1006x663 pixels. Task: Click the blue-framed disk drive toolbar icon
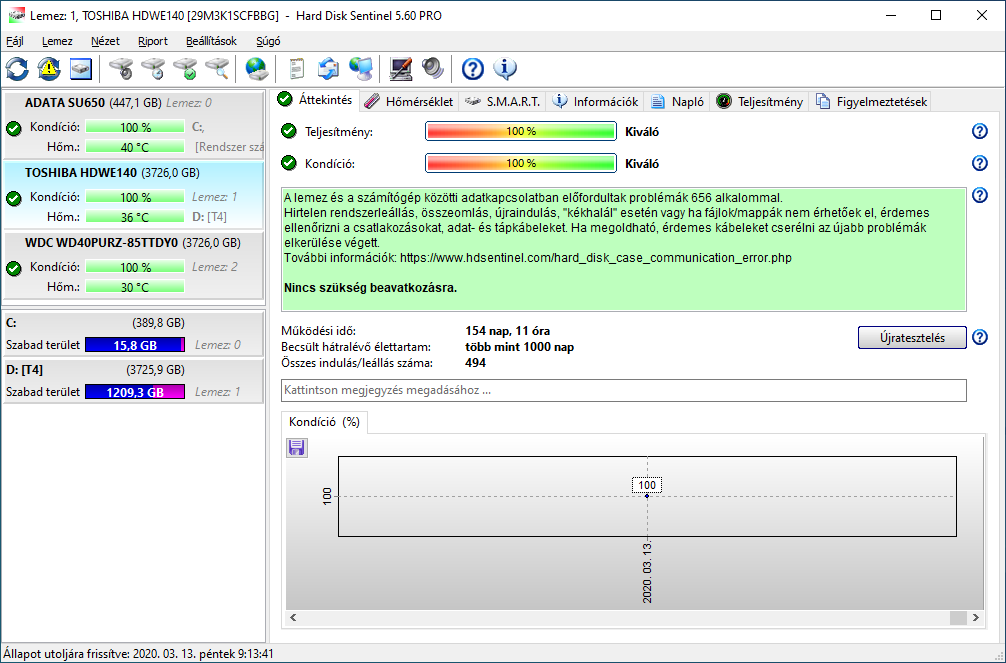coord(81,69)
